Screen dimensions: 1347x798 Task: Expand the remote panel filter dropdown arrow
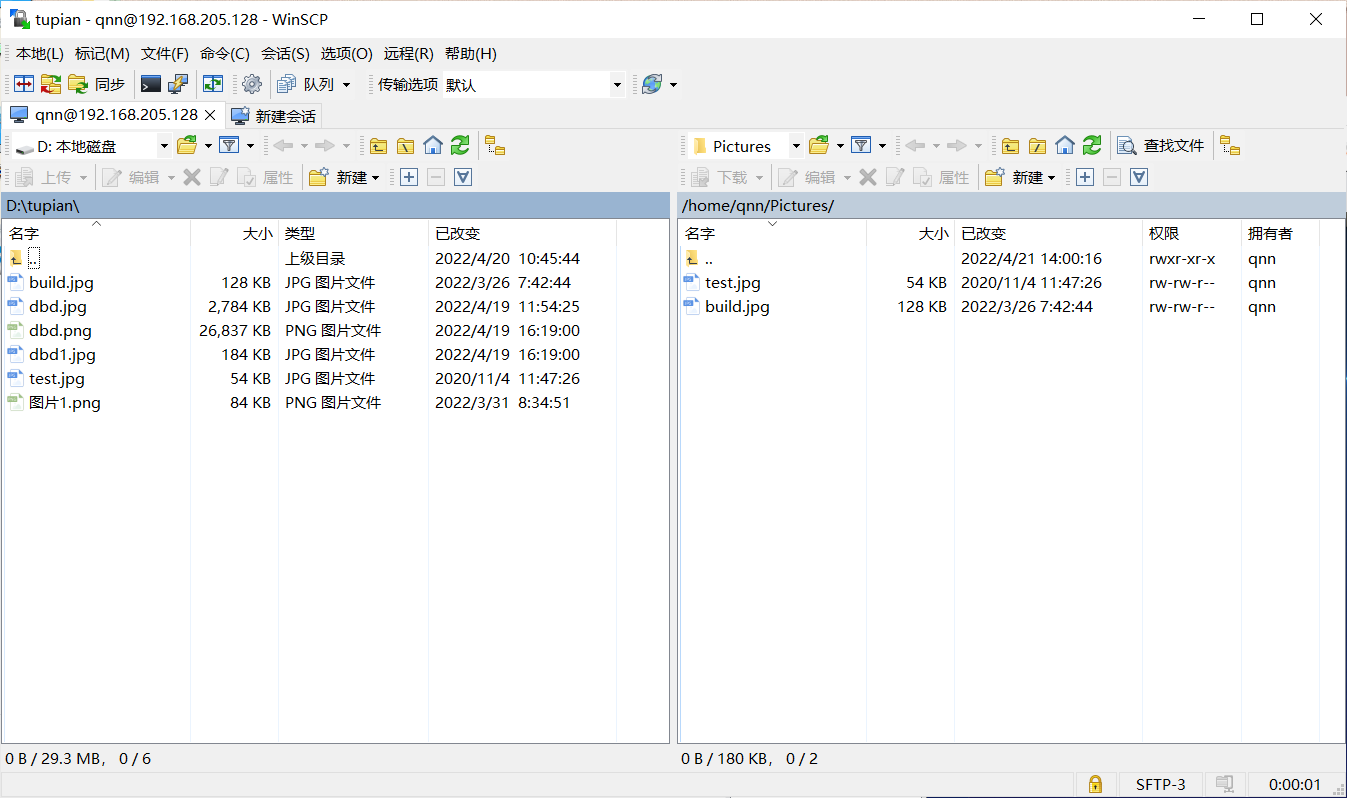coord(882,146)
